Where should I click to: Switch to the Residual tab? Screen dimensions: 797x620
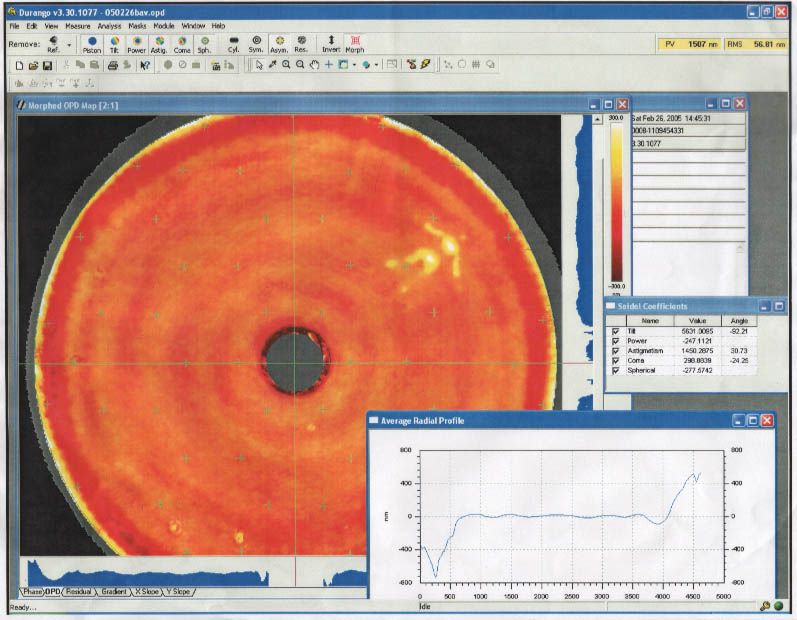point(78,592)
